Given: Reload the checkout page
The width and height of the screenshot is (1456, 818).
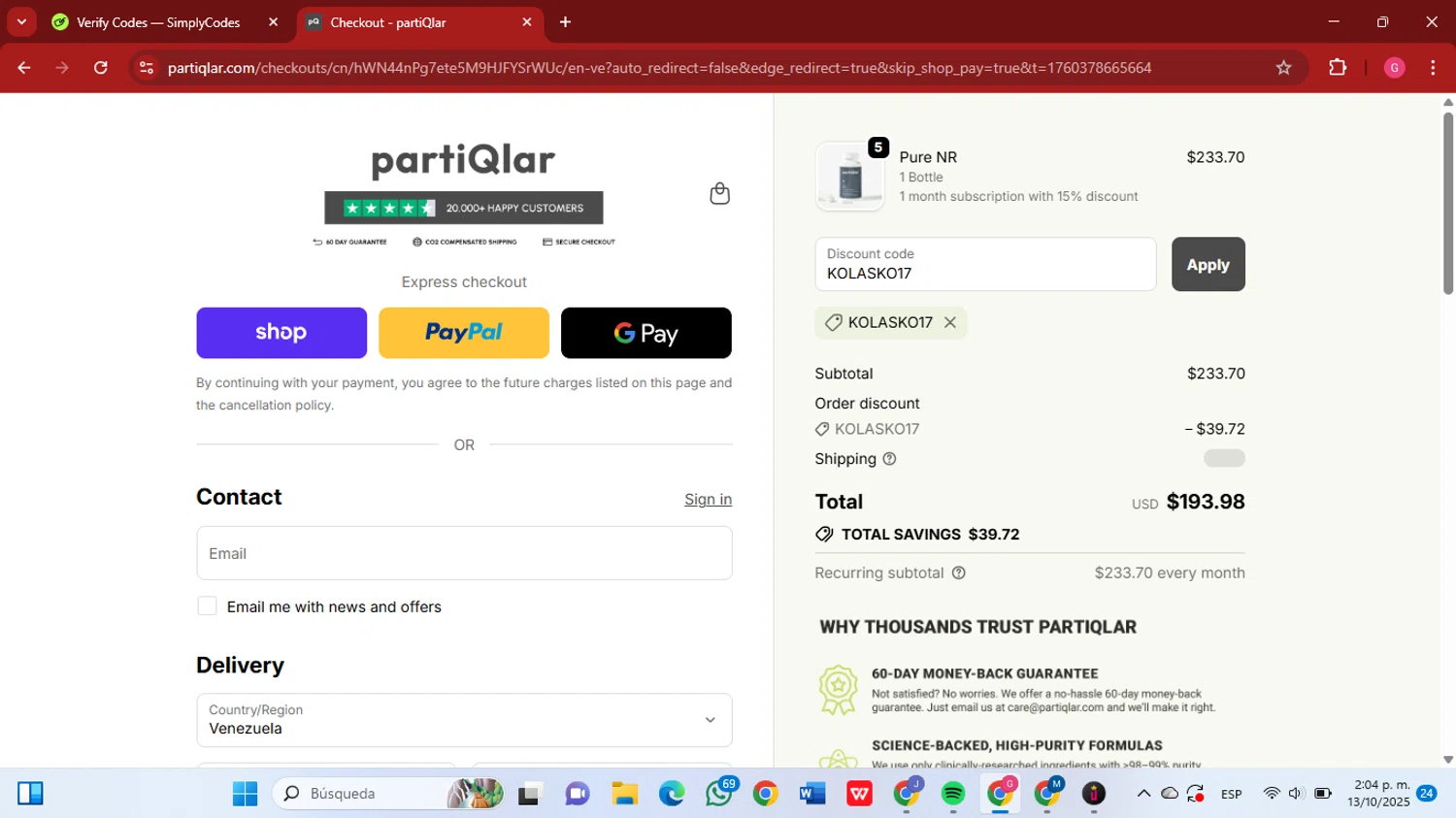Looking at the screenshot, I should coord(101,68).
